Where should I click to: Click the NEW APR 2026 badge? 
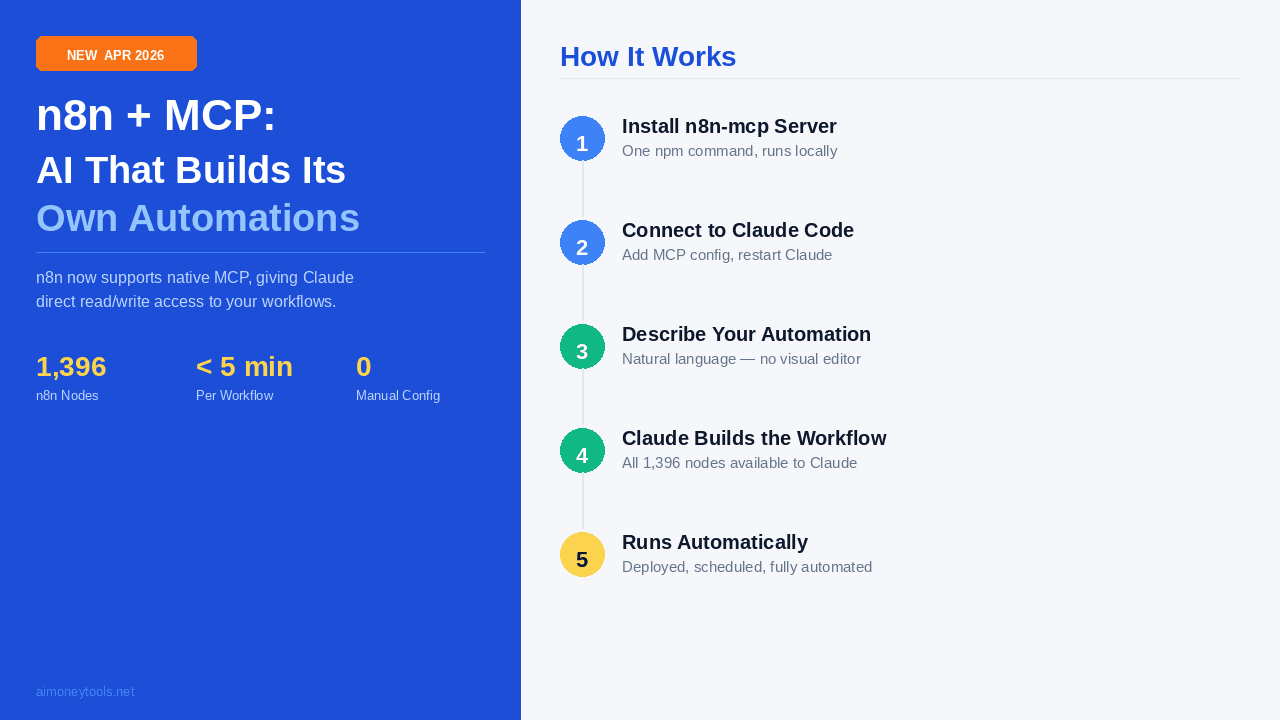(x=116, y=54)
